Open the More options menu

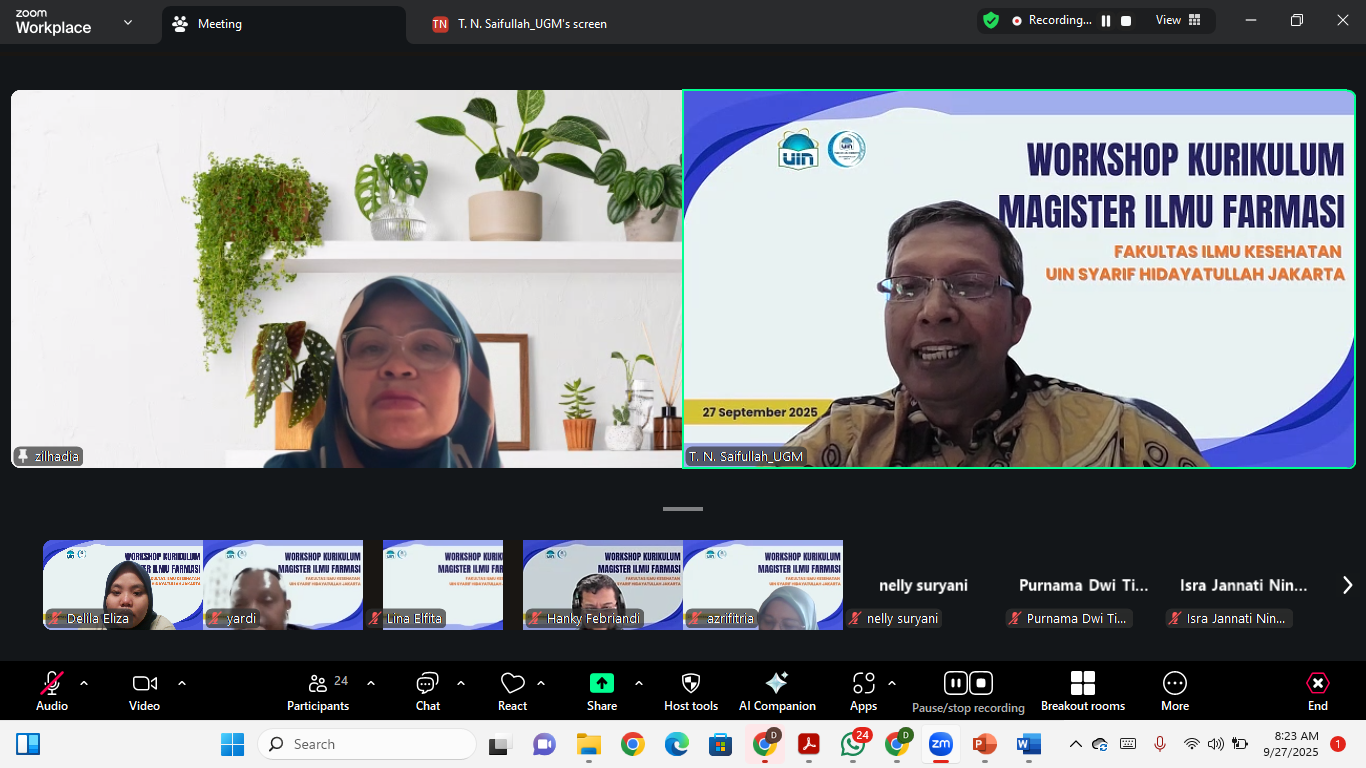(1174, 690)
